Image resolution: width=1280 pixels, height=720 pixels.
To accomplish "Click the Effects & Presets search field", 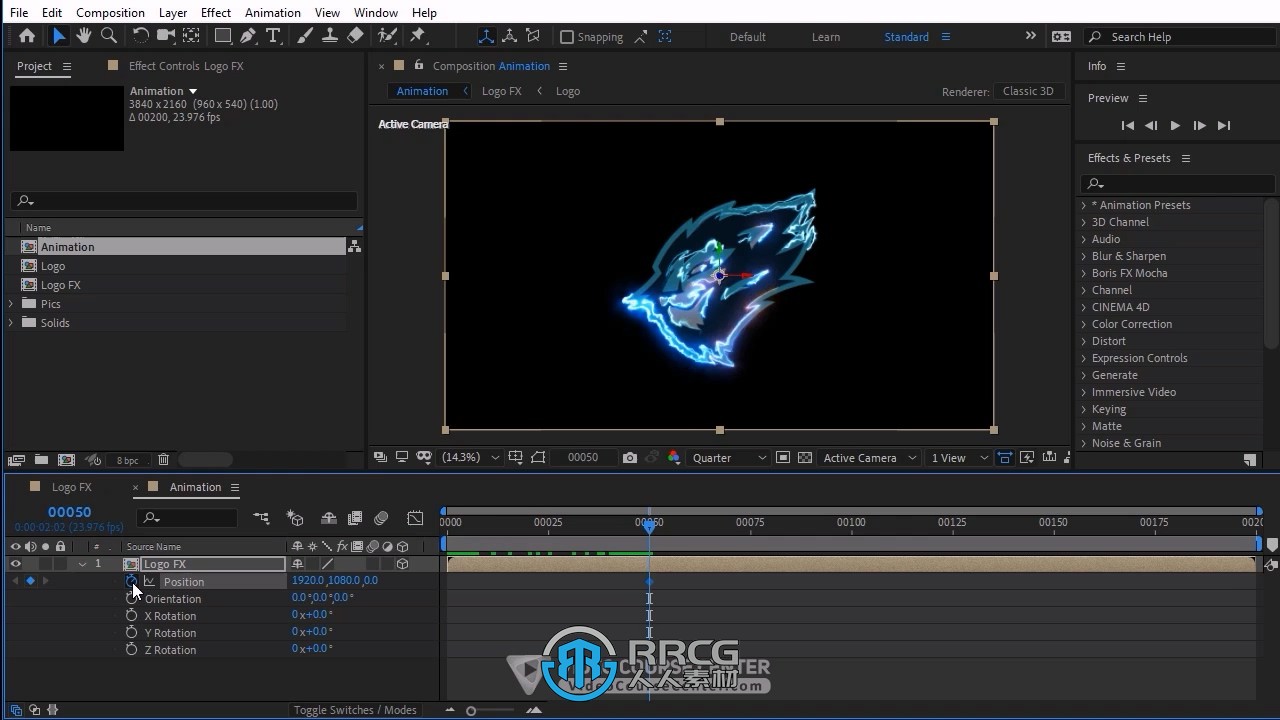I will 1178,183.
